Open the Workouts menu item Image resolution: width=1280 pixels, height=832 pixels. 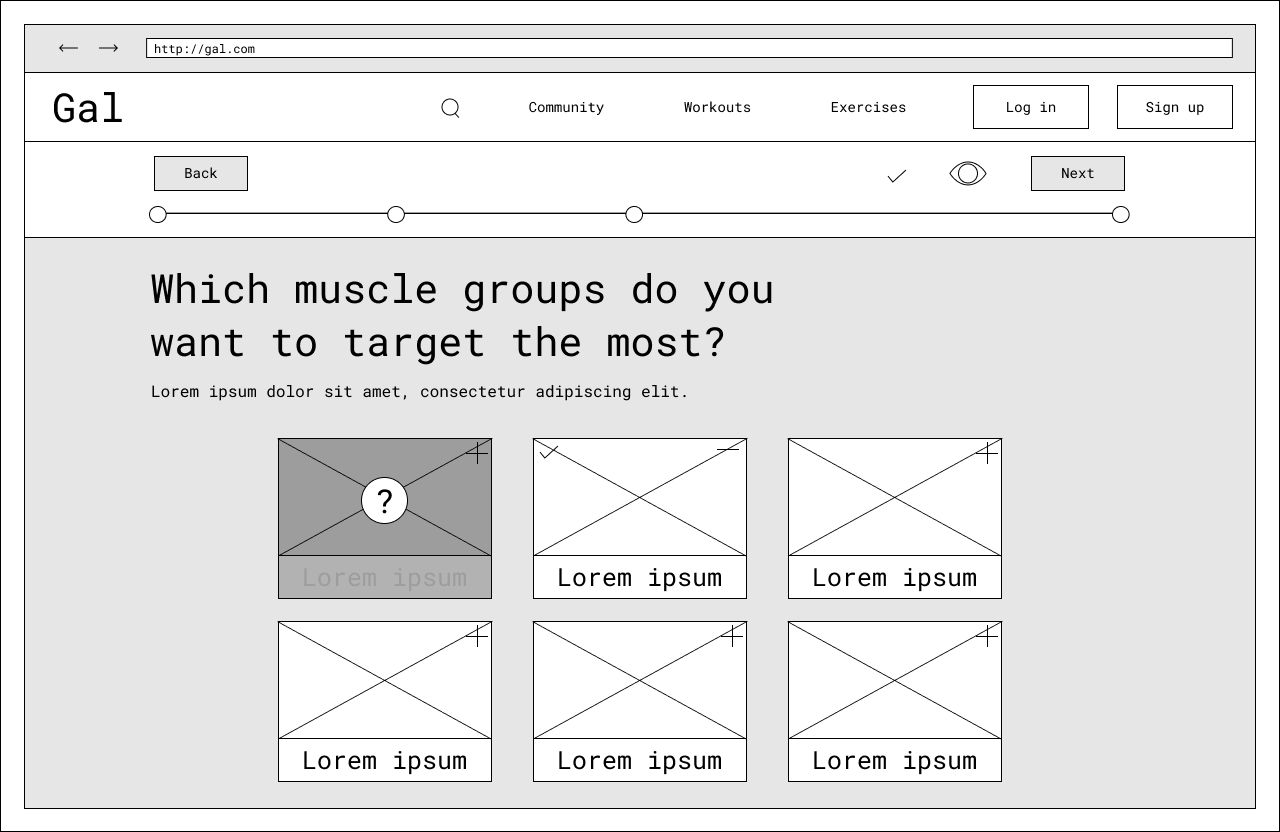717,107
